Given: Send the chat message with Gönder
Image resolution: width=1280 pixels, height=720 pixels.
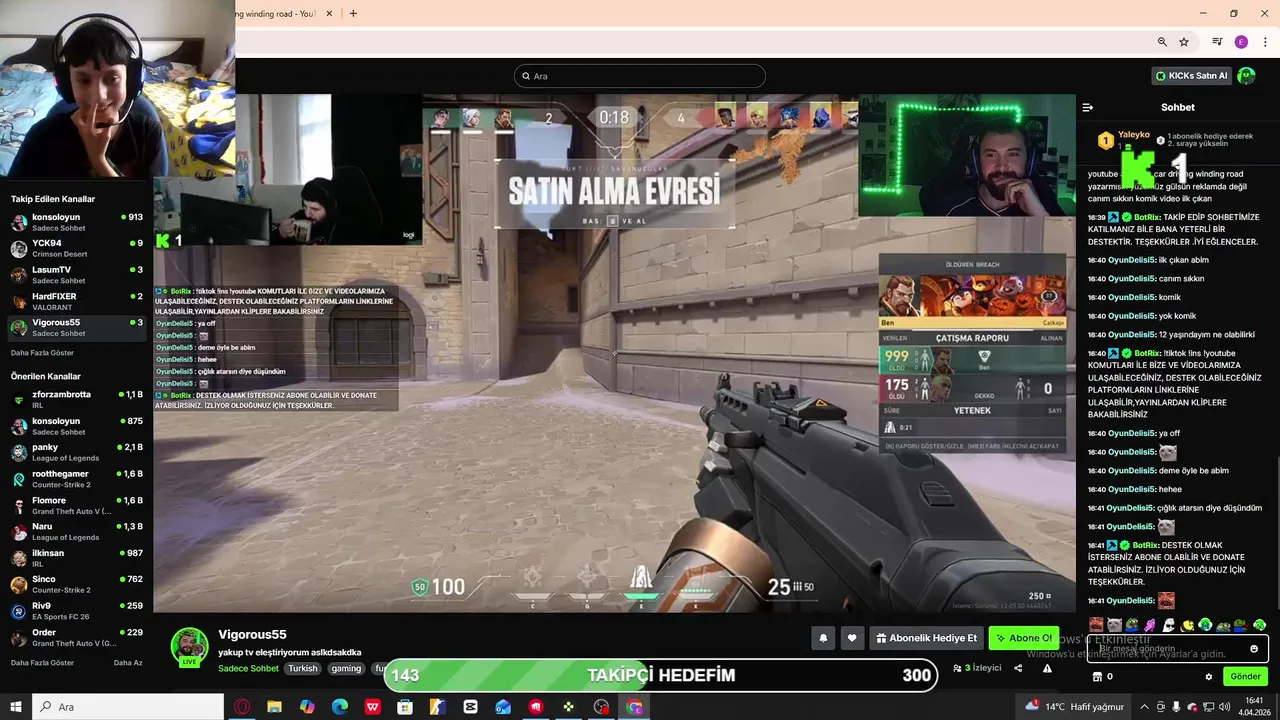Looking at the screenshot, I should point(1245,677).
